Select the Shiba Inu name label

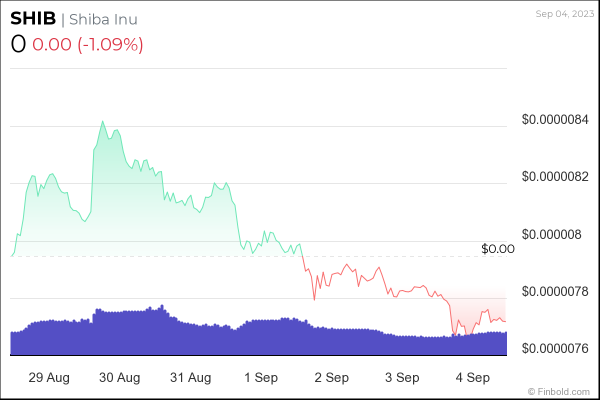[105, 21]
